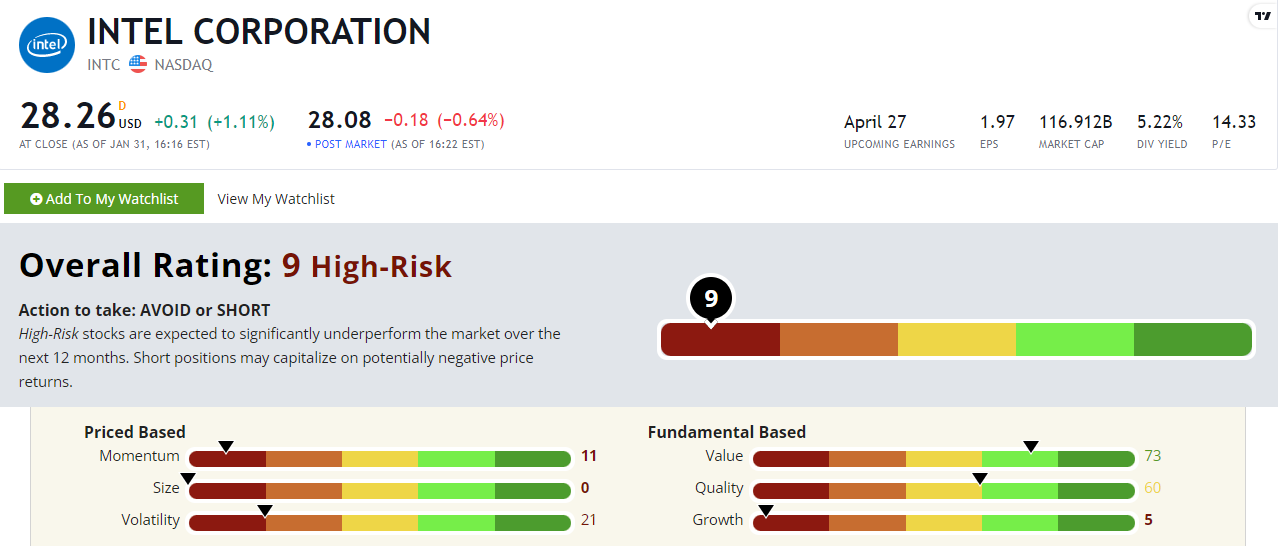Click the Volatility bar triangle marker

[x=265, y=510]
